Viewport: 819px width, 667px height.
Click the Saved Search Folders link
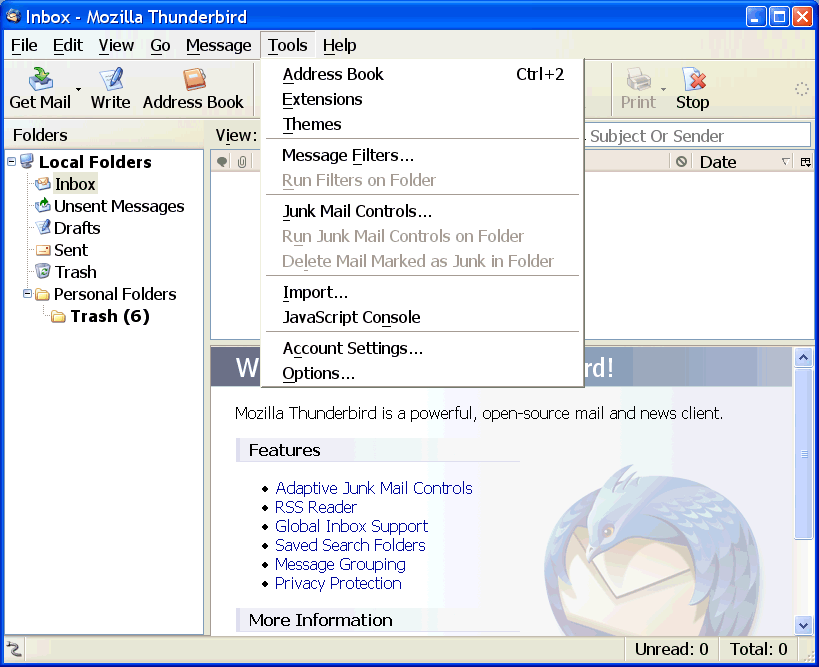tap(350, 545)
